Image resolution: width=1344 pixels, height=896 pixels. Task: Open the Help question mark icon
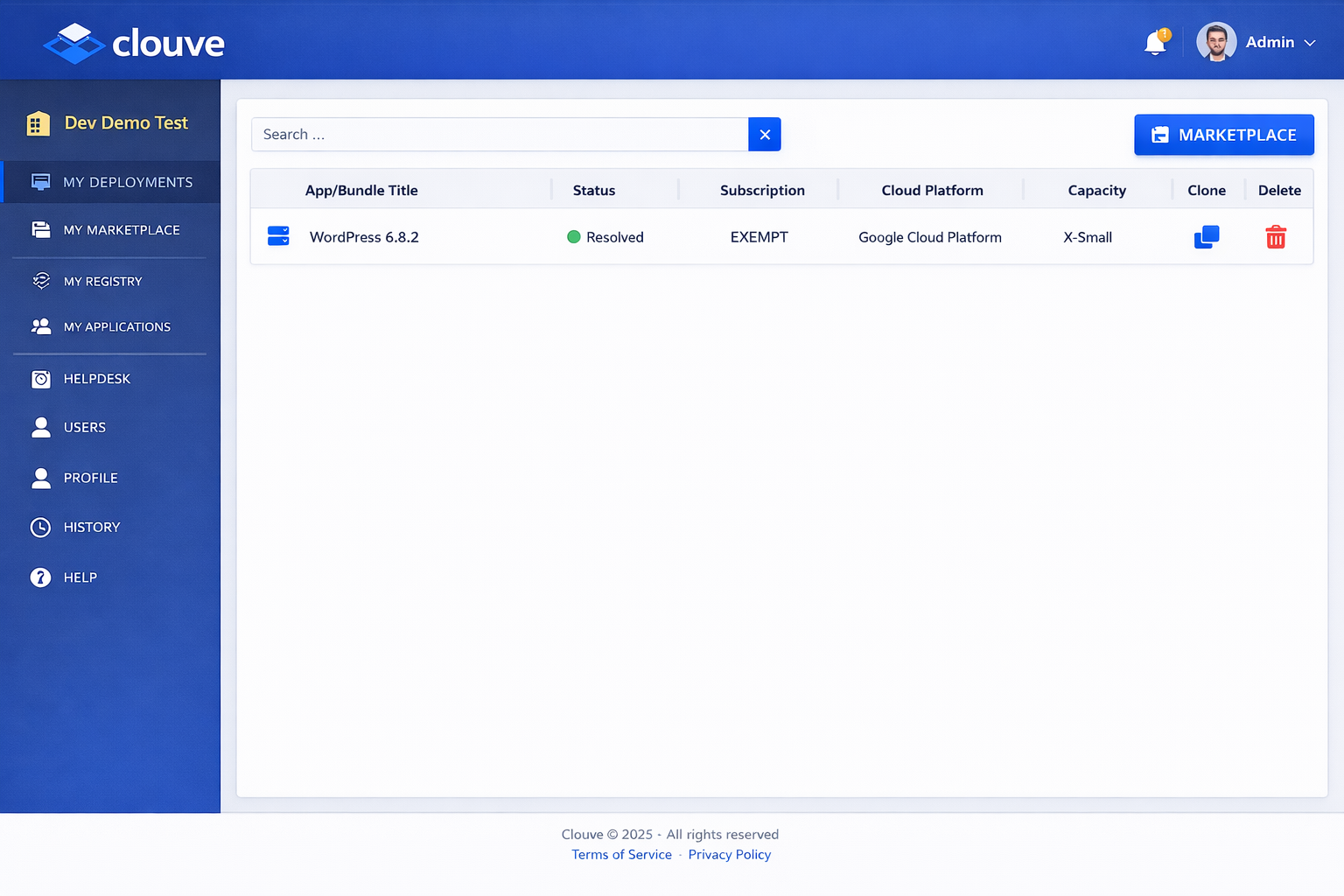(41, 577)
